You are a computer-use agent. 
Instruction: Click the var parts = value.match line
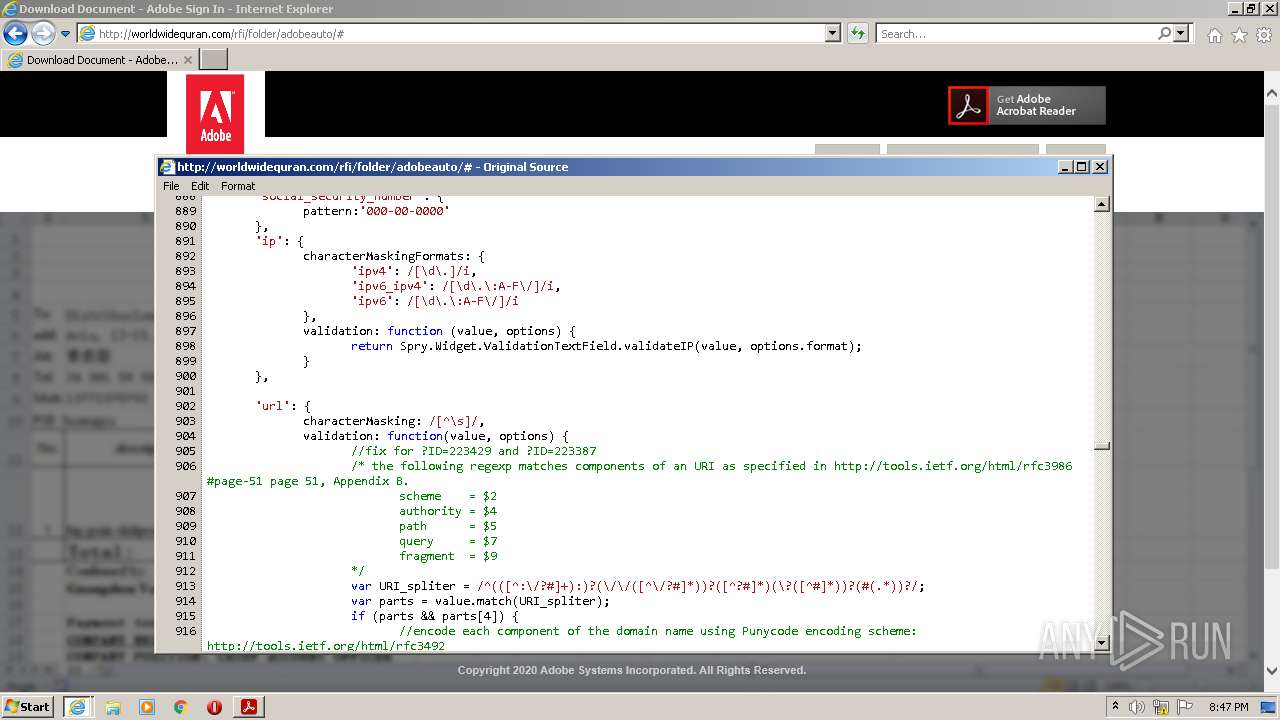[480, 601]
